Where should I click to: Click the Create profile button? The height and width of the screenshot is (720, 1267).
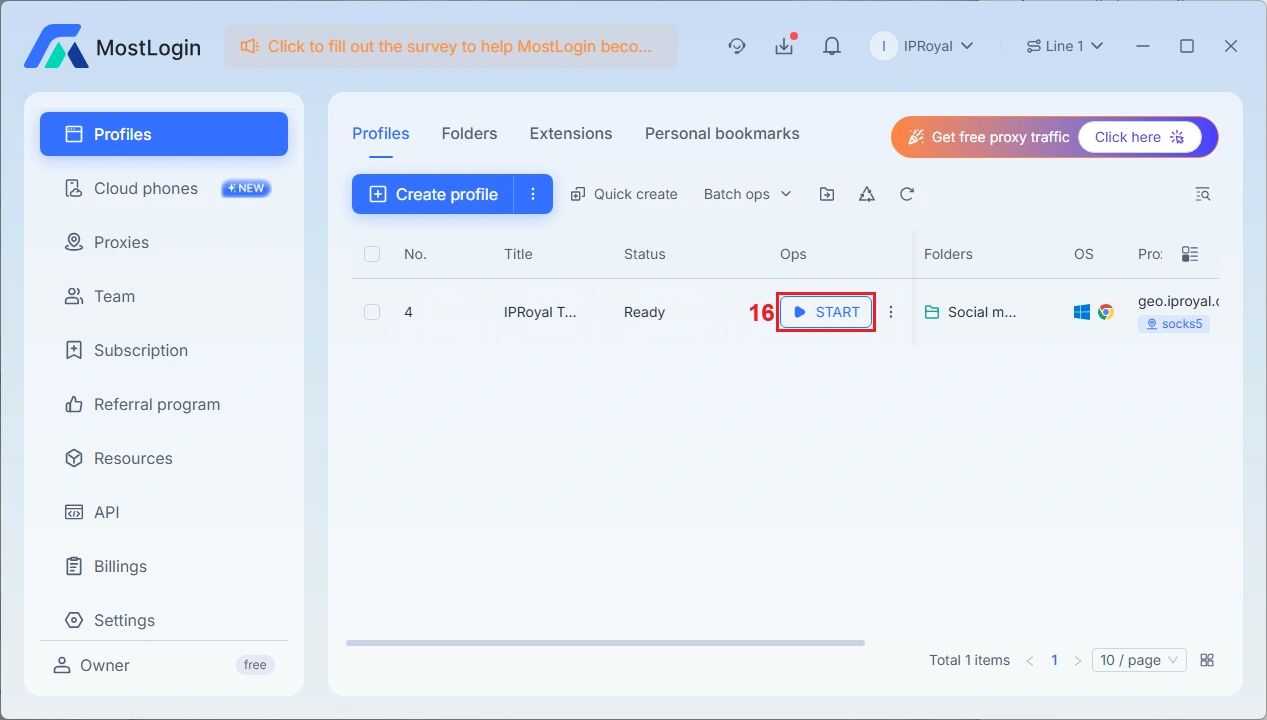(433, 194)
